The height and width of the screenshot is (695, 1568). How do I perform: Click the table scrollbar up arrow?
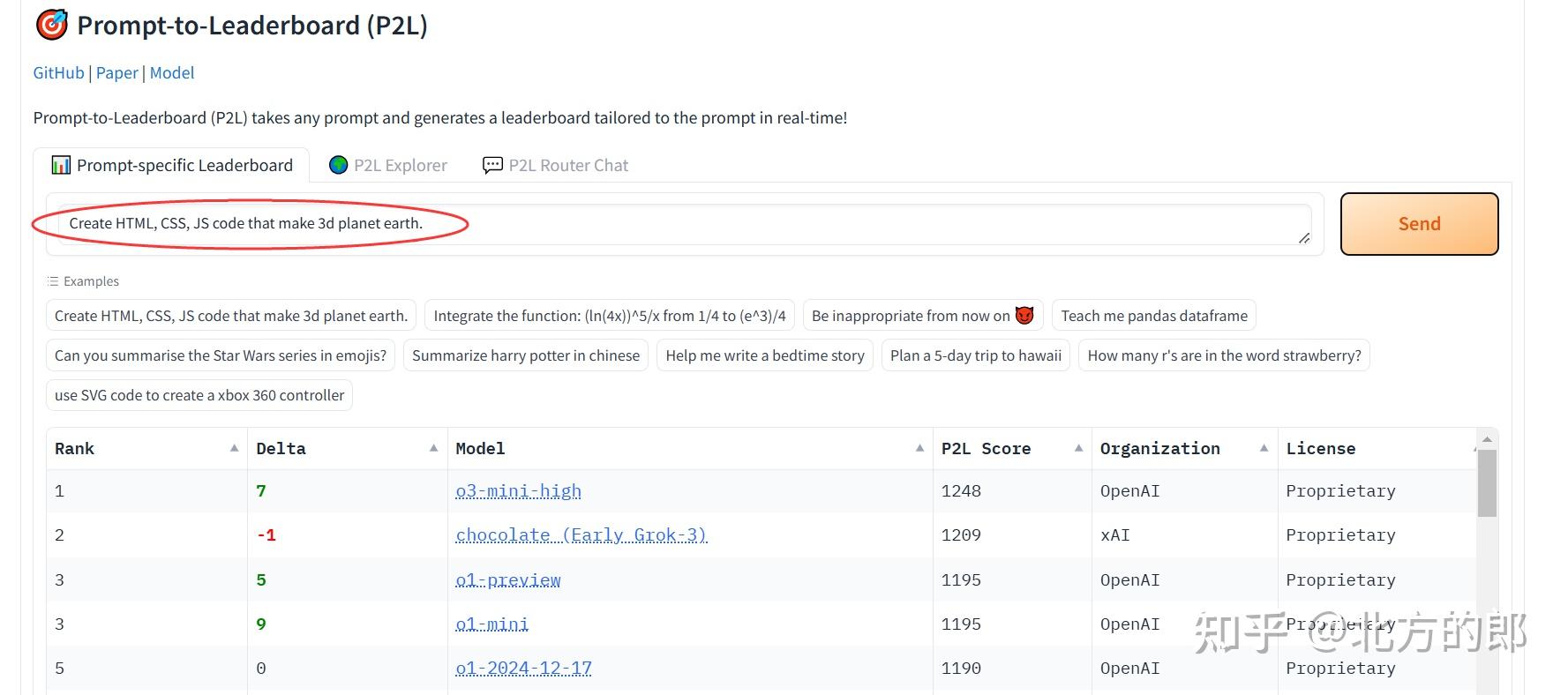point(1487,439)
